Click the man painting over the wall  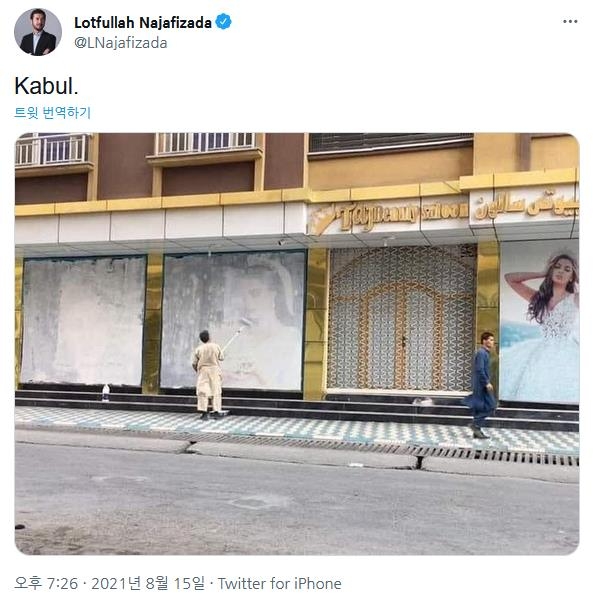(x=209, y=374)
